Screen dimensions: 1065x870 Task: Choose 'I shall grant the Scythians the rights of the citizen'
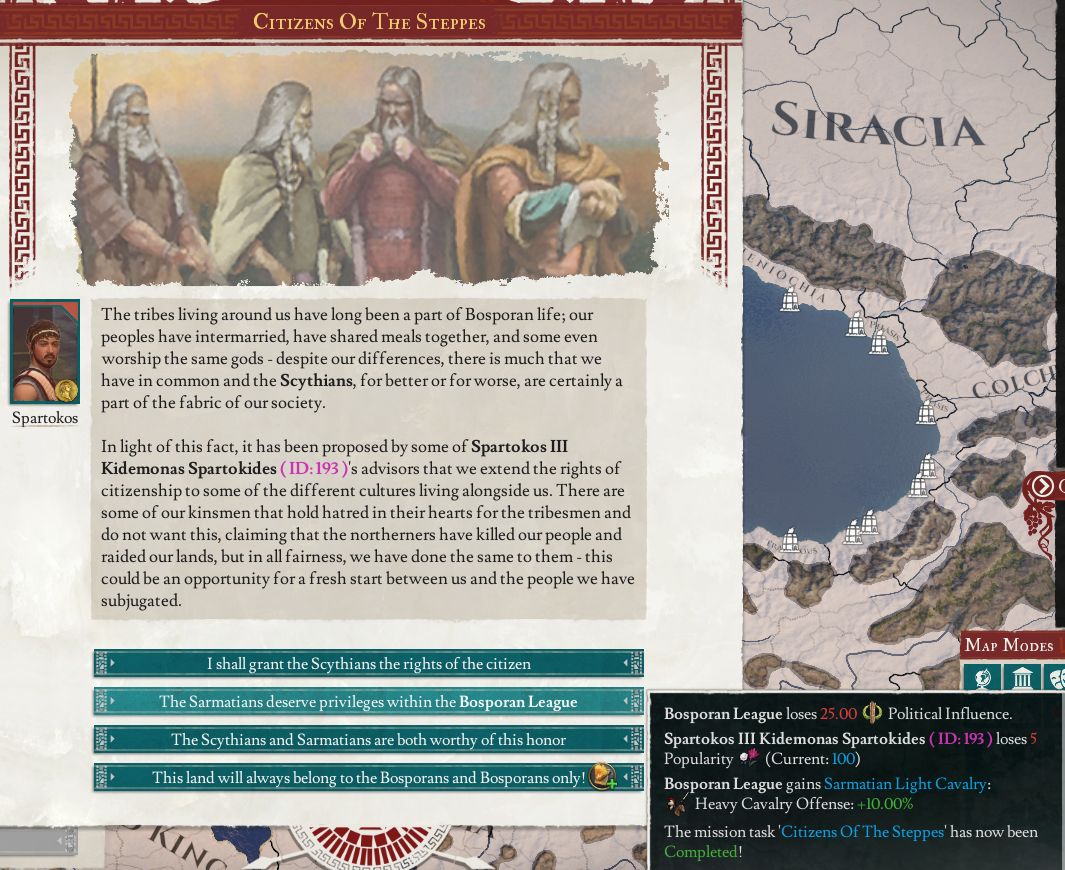pyautogui.click(x=368, y=664)
